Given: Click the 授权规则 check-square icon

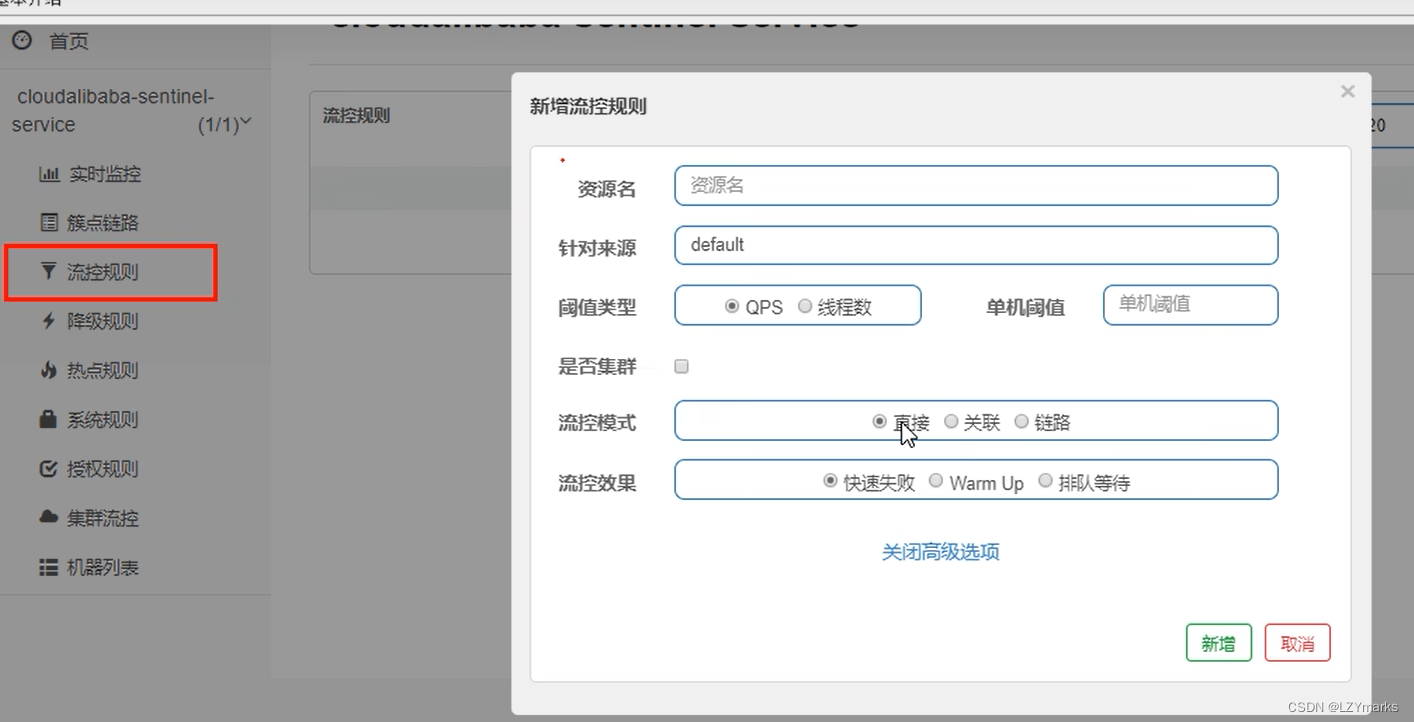Looking at the screenshot, I should [x=48, y=468].
